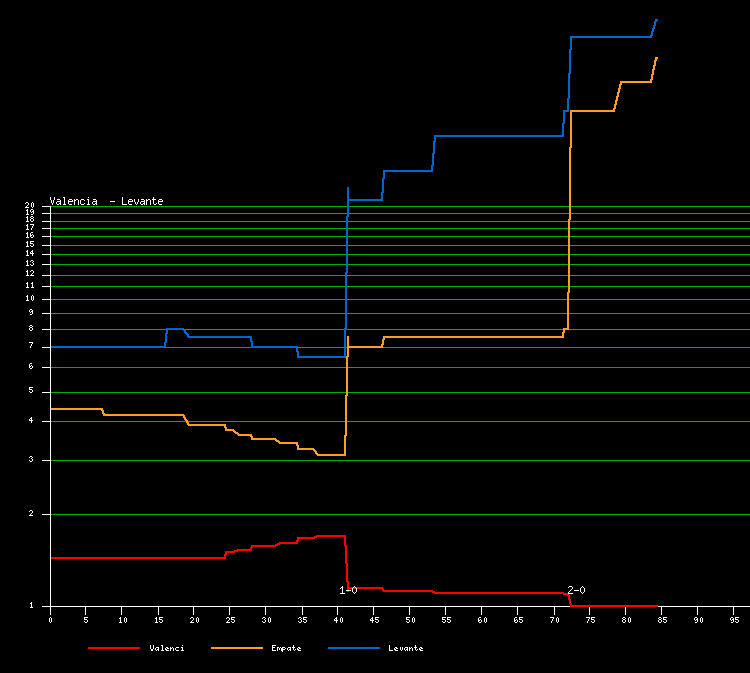750x673 pixels.
Task: Click the x-axis tick label '45'
Action: tap(374, 620)
